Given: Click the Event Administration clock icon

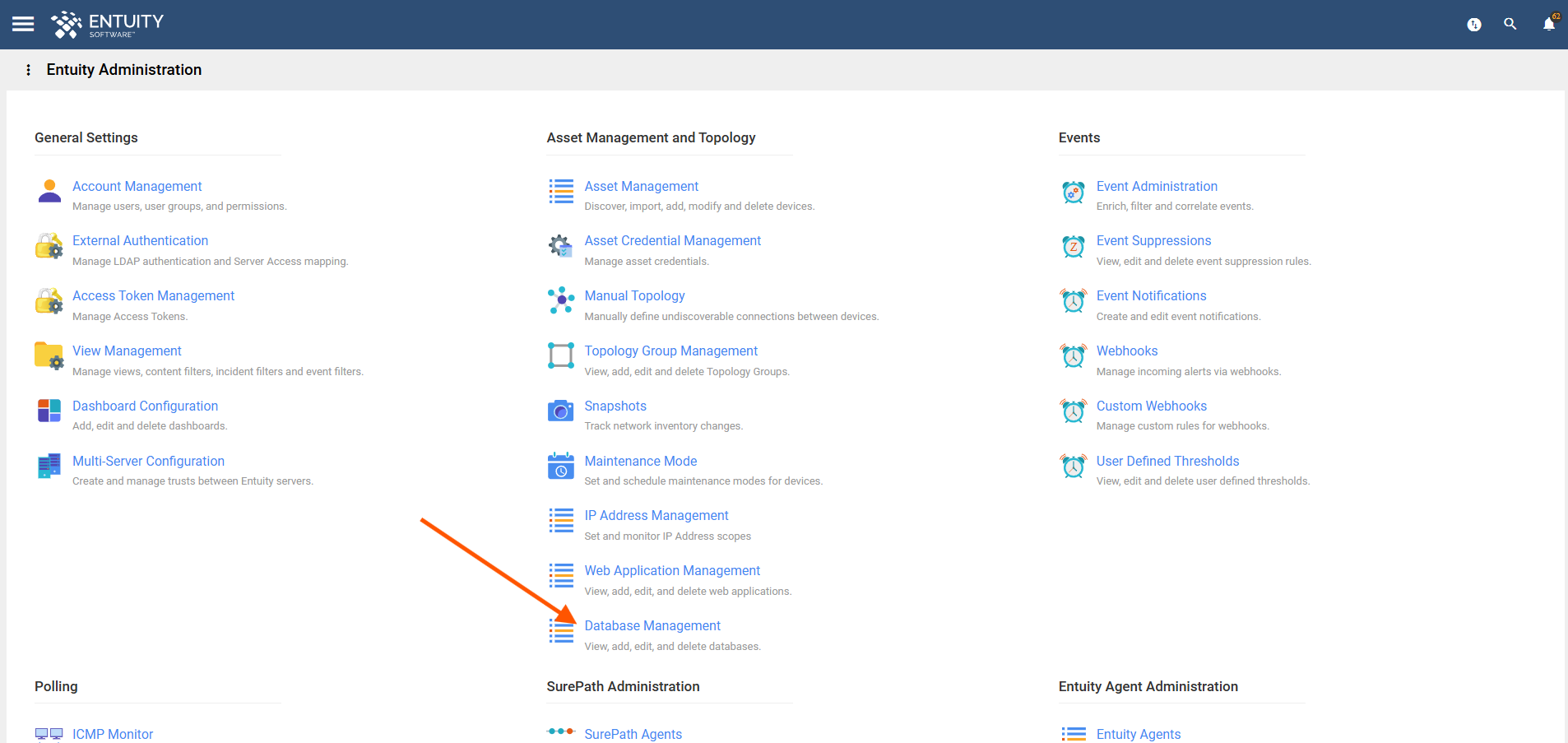Looking at the screenshot, I should pyautogui.click(x=1074, y=192).
